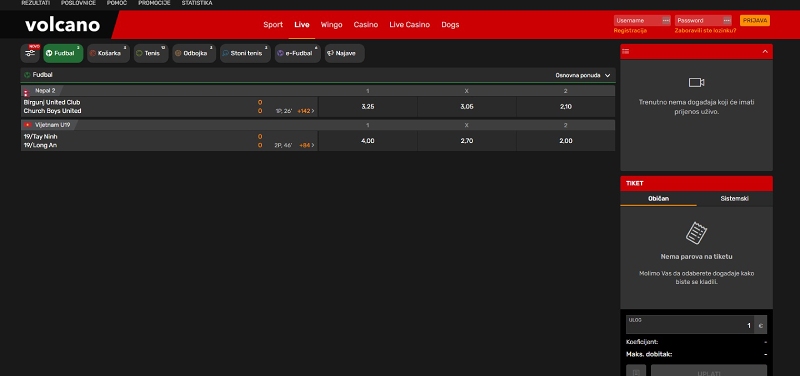The width and height of the screenshot is (800, 376).
Task: Pick odds 2,10 for Church Boys United
Action: (x=566, y=107)
